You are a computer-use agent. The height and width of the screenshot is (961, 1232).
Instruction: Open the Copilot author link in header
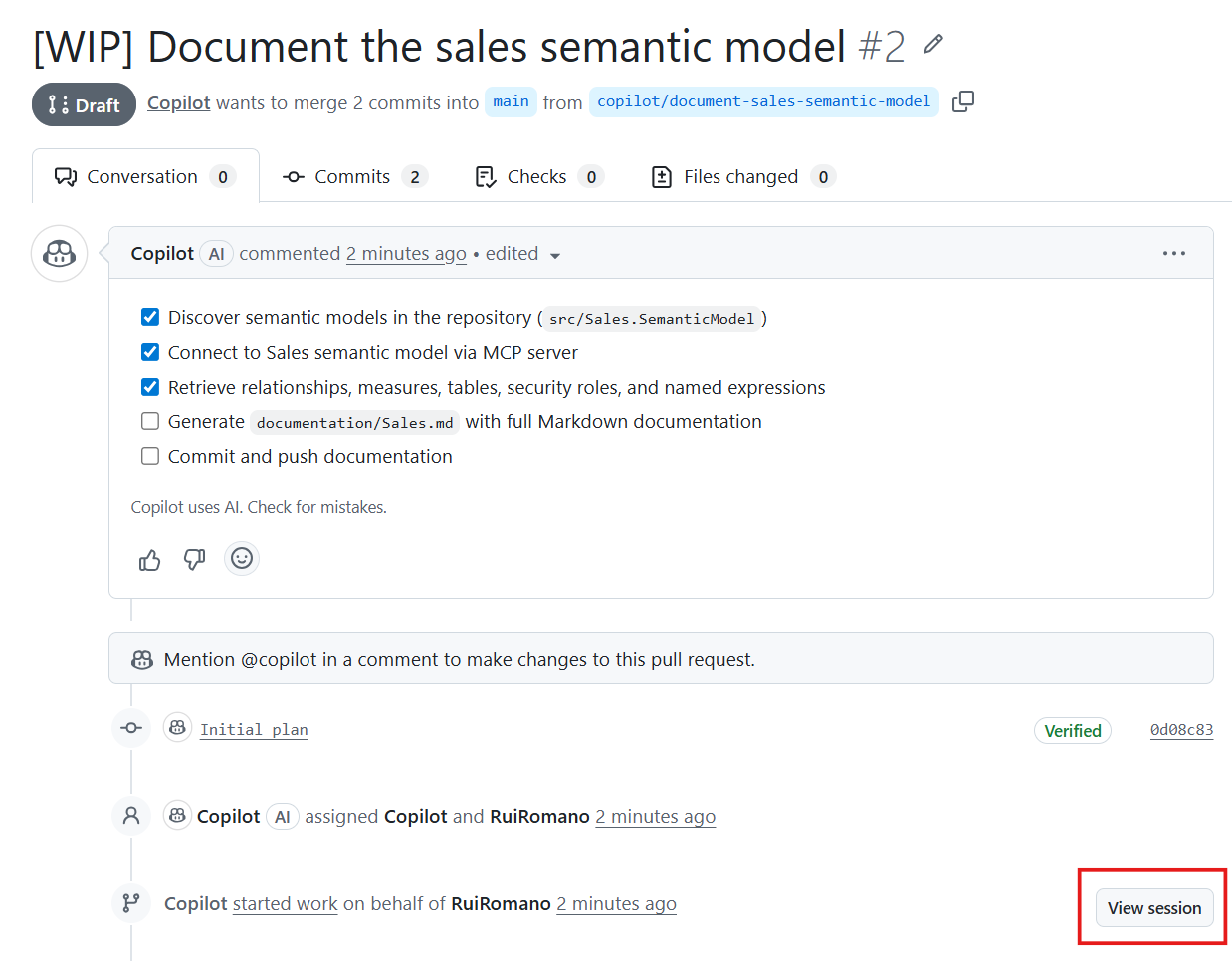[x=179, y=102]
